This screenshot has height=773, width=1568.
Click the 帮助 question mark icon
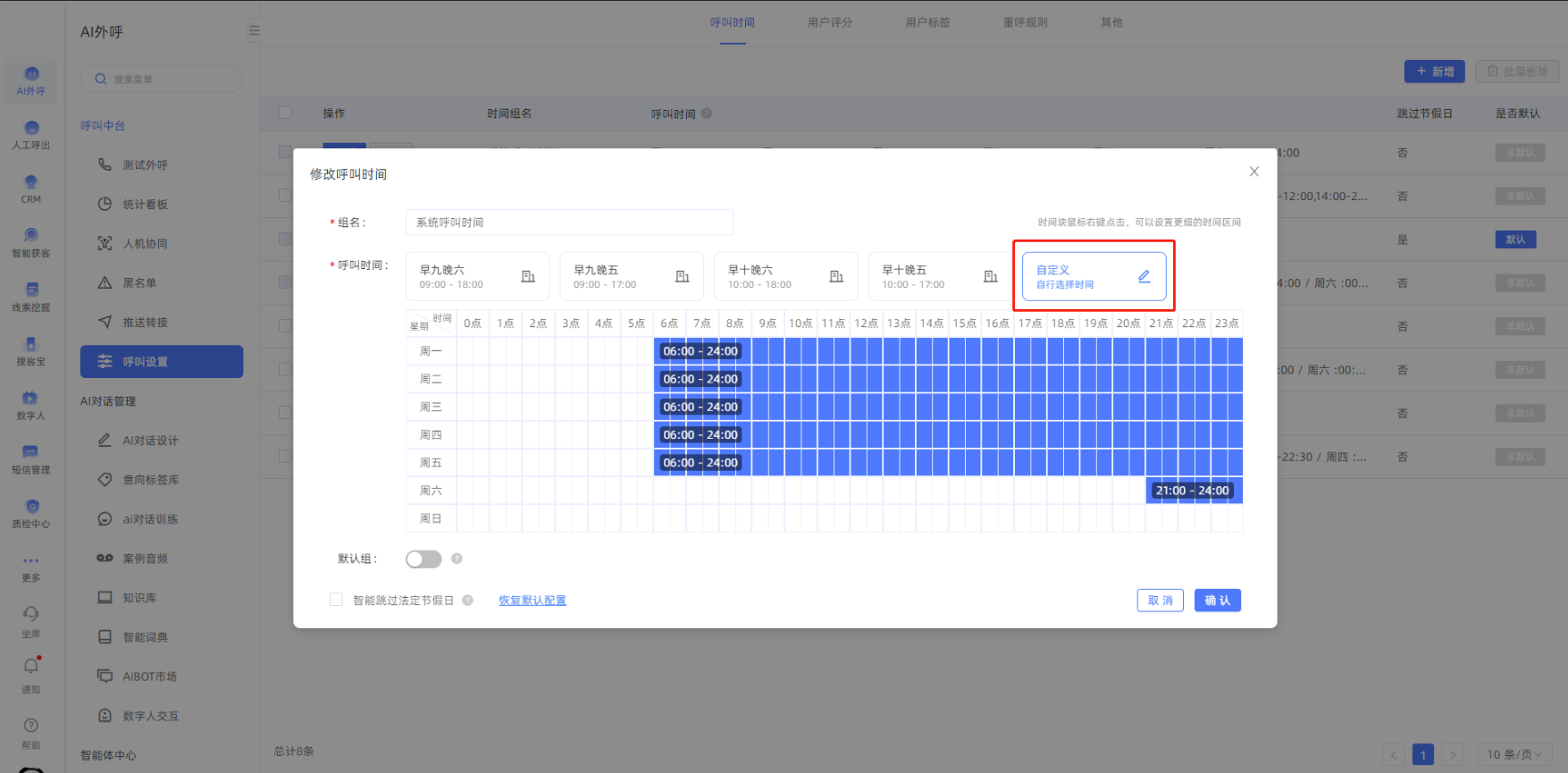click(x=31, y=727)
